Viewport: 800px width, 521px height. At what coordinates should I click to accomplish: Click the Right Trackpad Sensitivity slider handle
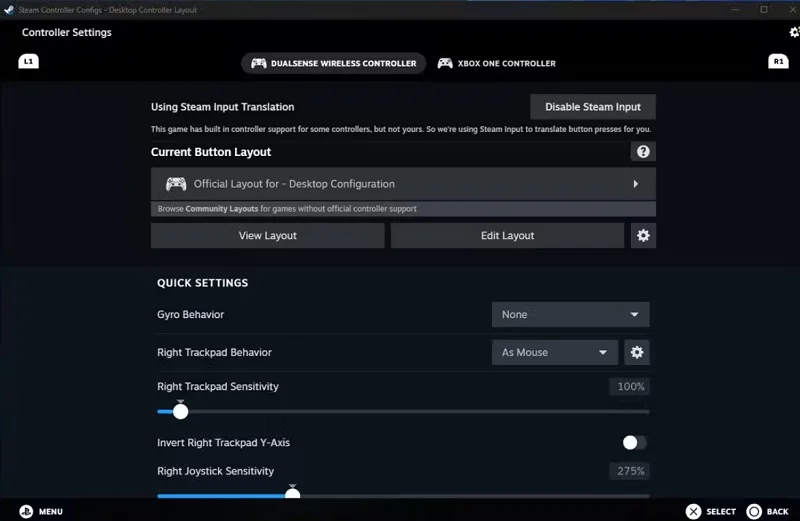click(180, 411)
